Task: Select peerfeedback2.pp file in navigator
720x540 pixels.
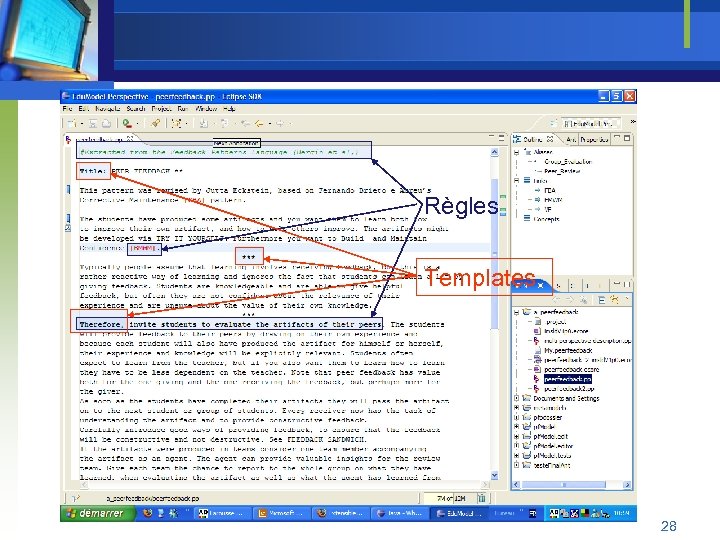Action: click(x=569, y=389)
